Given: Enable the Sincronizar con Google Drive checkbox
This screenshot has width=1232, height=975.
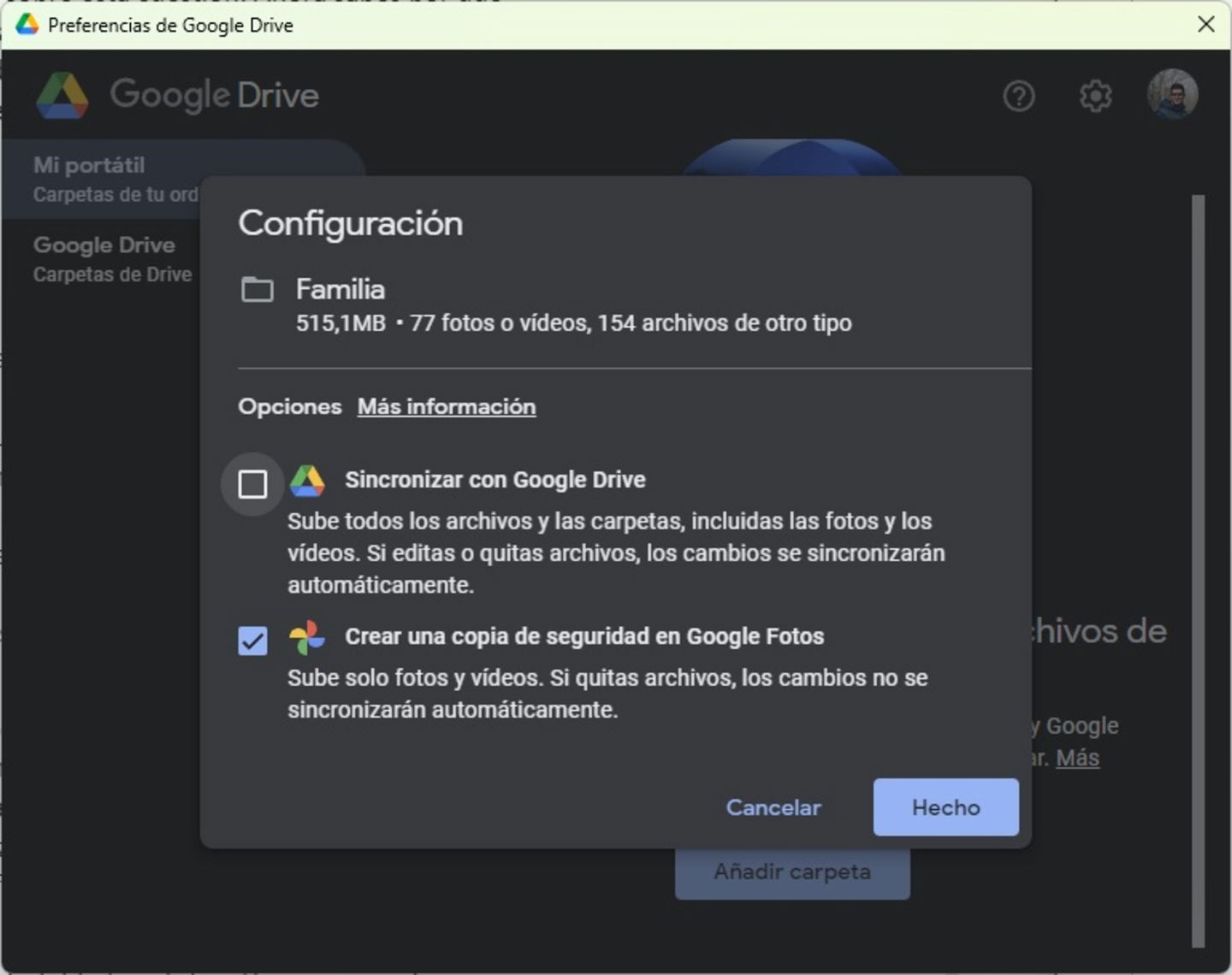Looking at the screenshot, I should [x=252, y=484].
